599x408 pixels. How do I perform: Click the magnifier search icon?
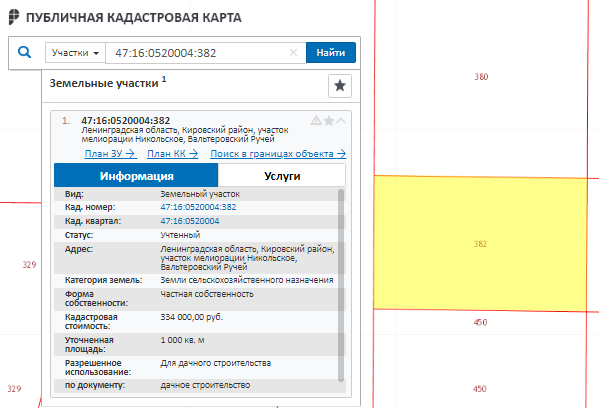24,52
